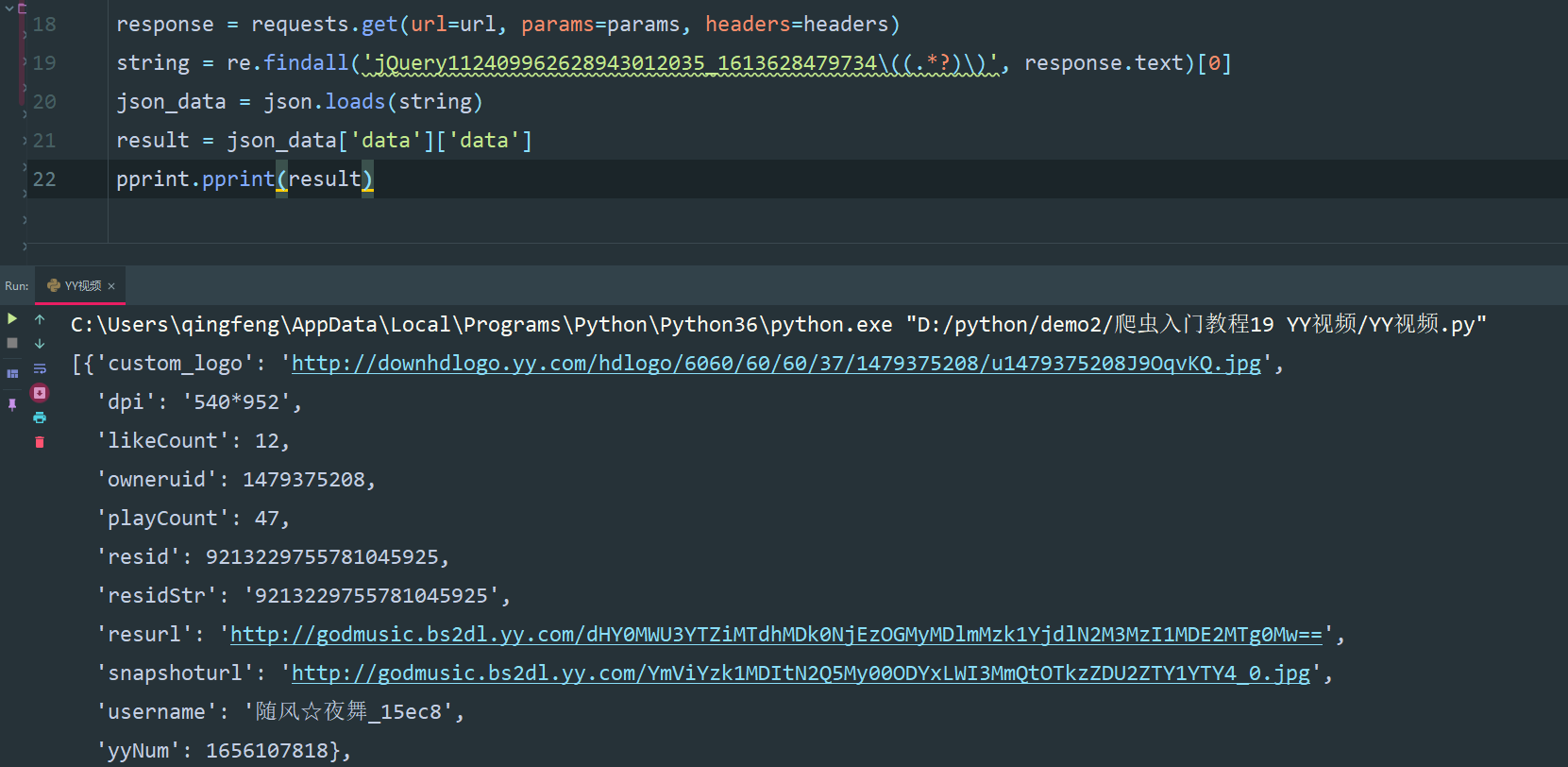Pin the run tab

[x=12, y=404]
